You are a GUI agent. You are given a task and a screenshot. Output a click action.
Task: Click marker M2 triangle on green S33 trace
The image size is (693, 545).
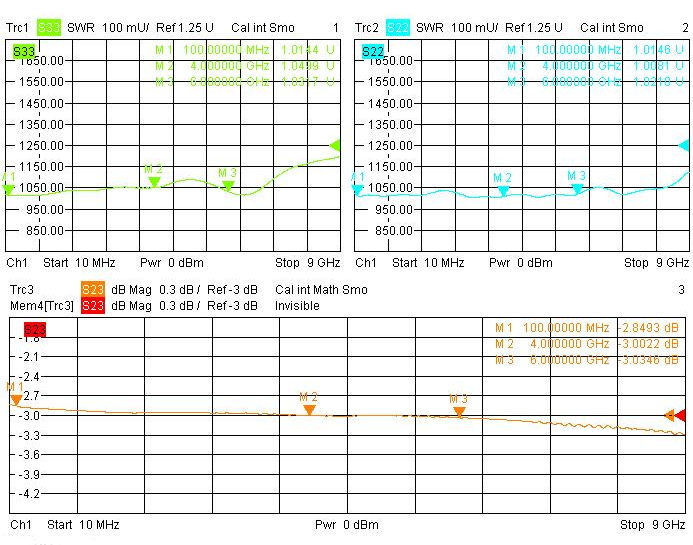153,182
